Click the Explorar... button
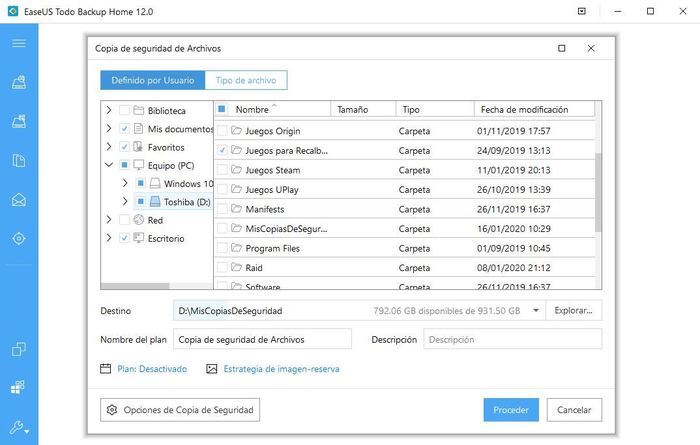This screenshot has width=700, height=445. tap(574, 311)
